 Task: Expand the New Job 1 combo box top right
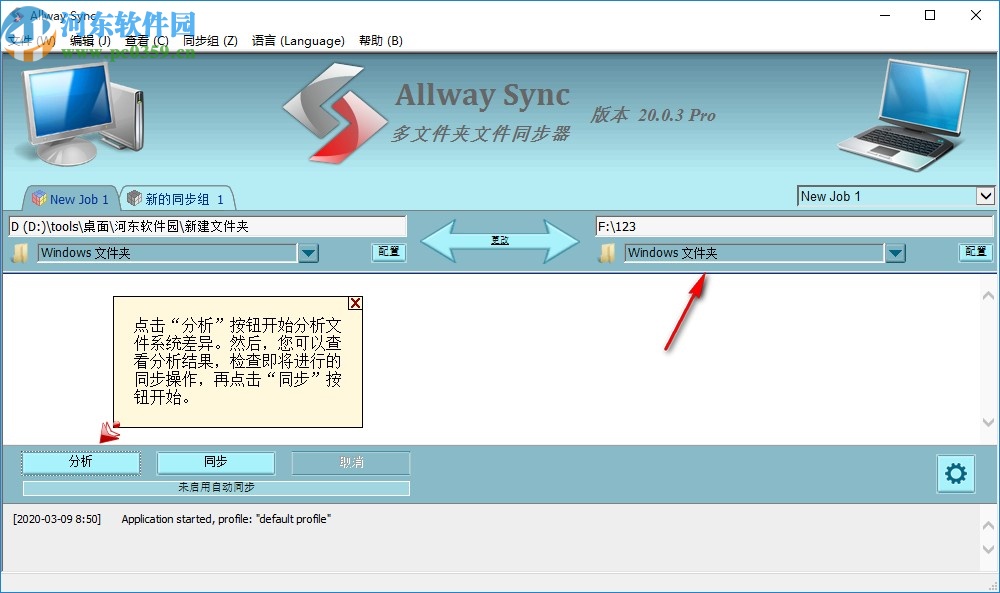pos(987,196)
